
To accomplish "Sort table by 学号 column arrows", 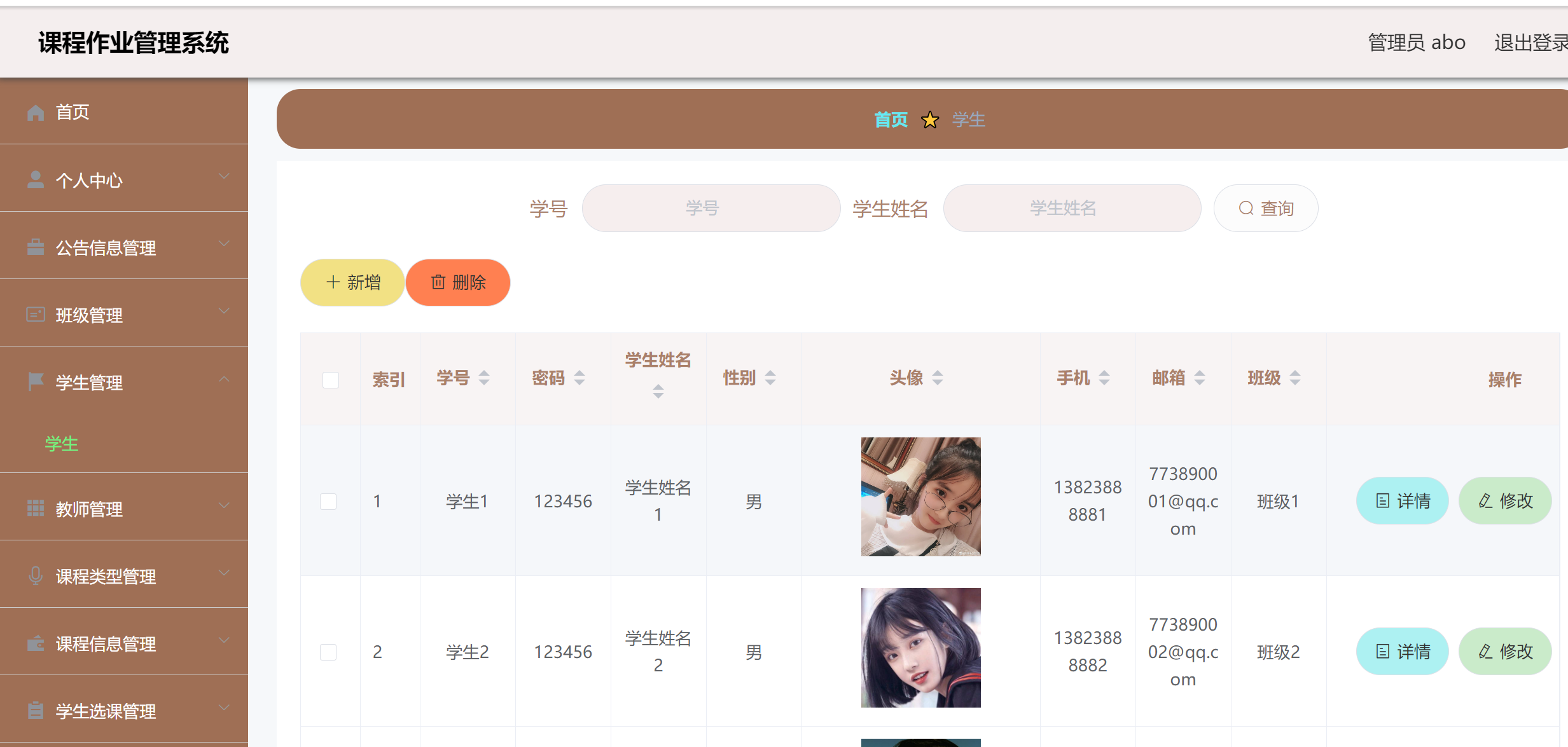I will coord(484,378).
